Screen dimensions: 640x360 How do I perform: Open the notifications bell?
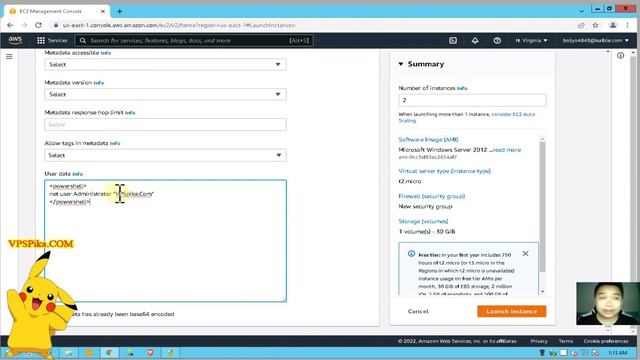point(475,40)
